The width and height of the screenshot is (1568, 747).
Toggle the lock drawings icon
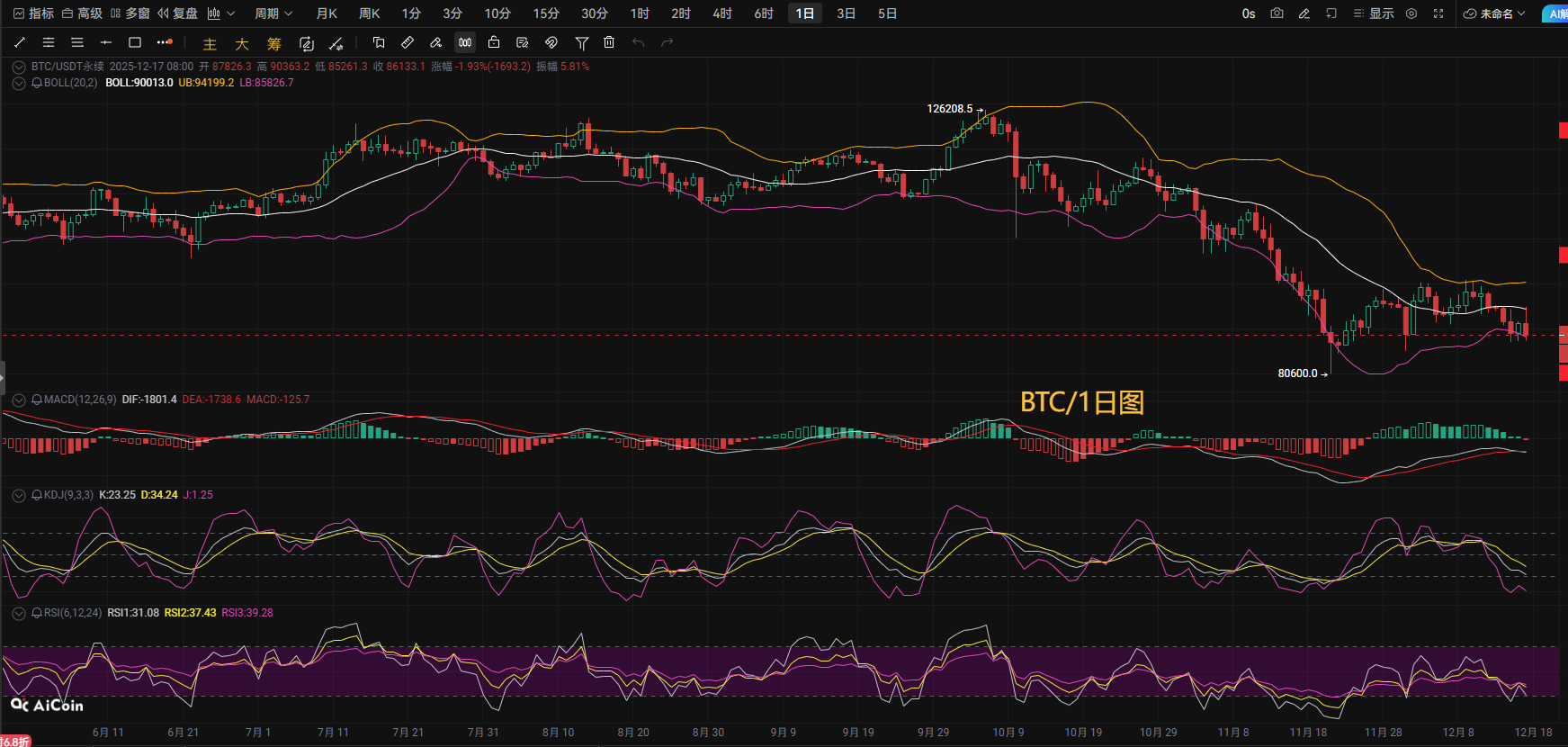pyautogui.click(x=494, y=42)
